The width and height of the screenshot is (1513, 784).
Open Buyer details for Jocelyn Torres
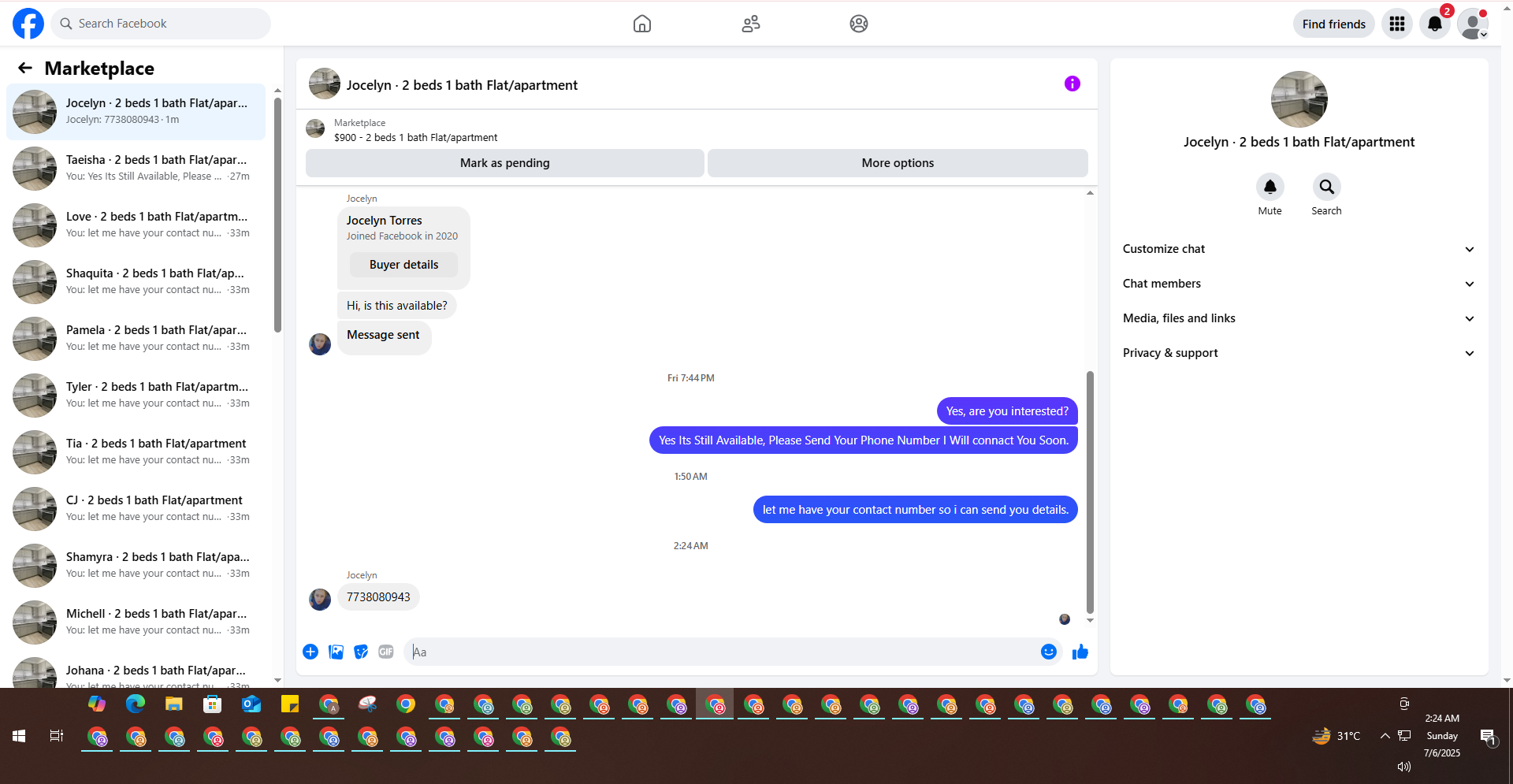pos(403,265)
